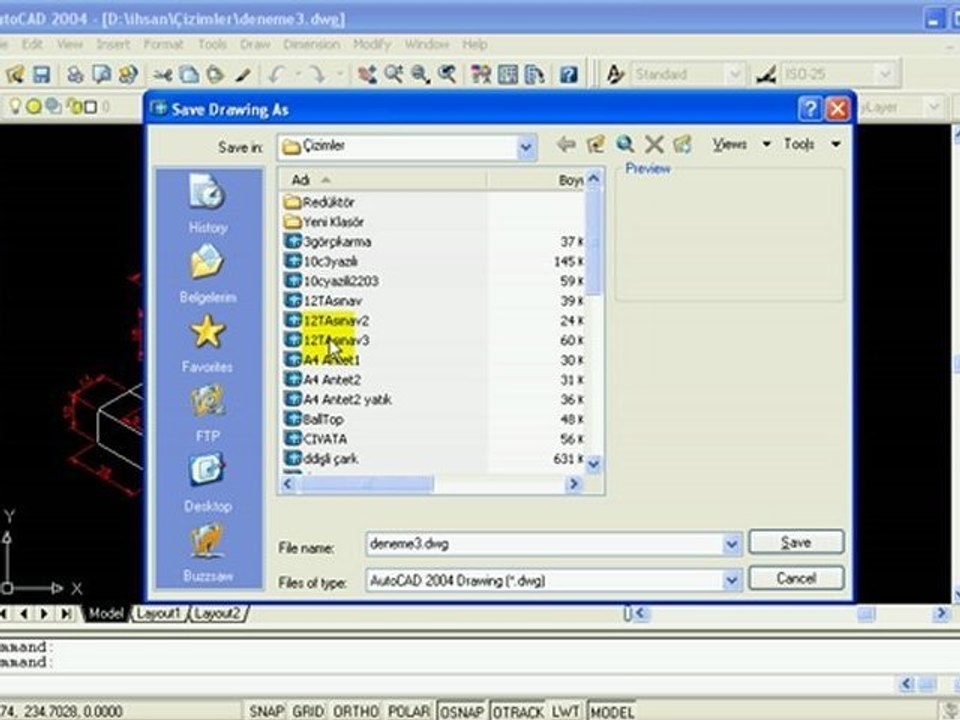
Task: Expand the ByLayer dropdown behind dialog
Action: pos(934,107)
